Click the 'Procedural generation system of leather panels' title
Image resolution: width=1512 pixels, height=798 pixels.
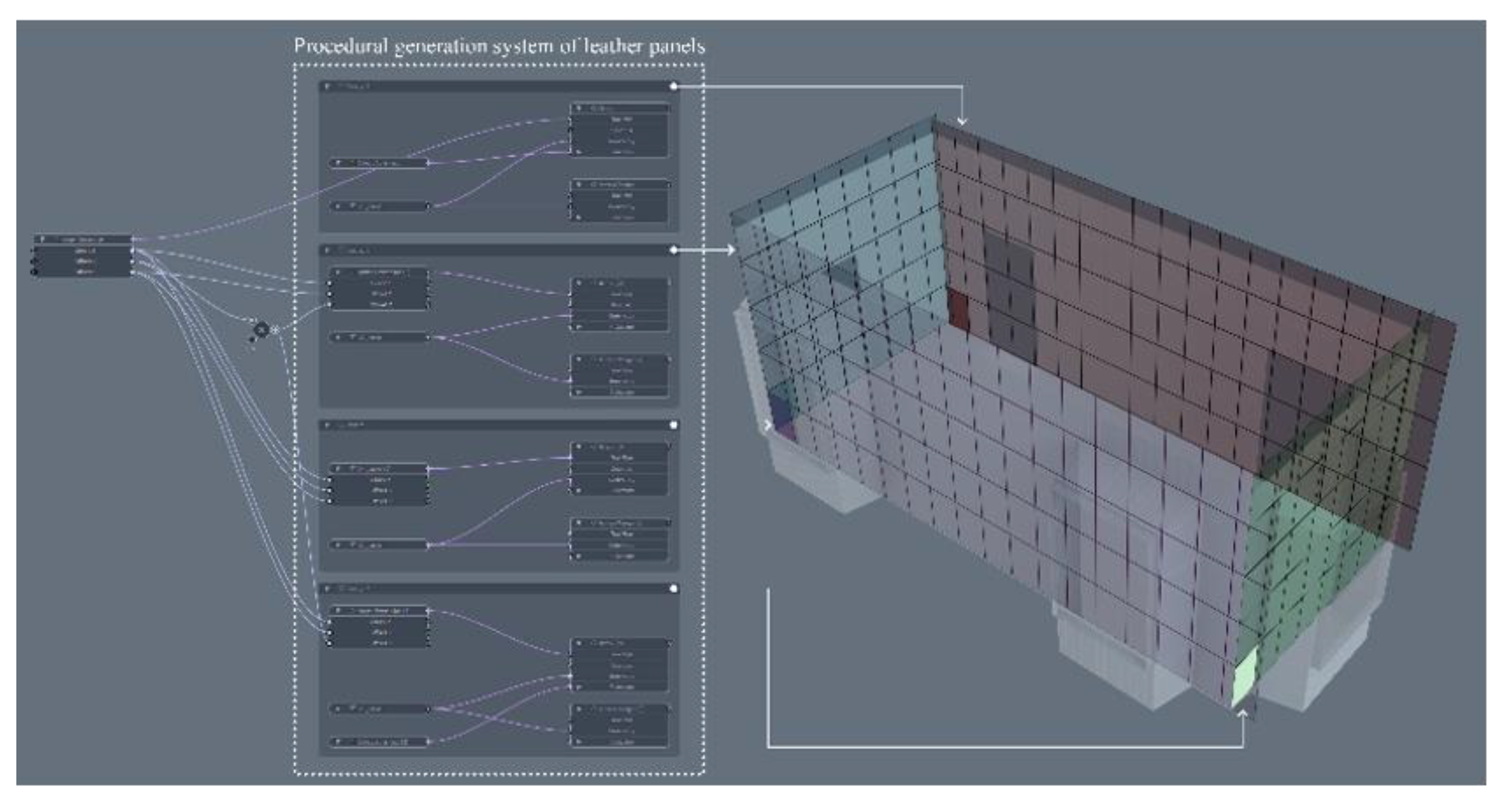499,46
